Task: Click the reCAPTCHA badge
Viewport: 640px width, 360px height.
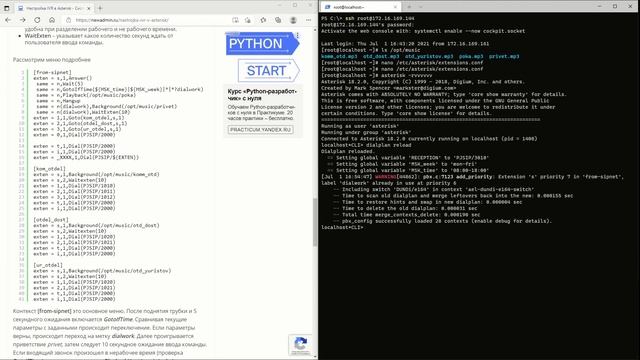Action: (x=300, y=344)
